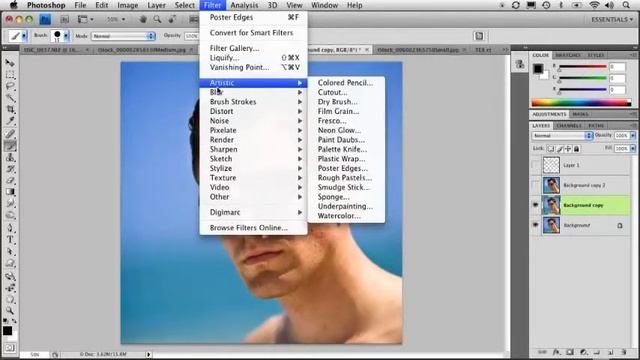Click Launch Bridge icon in application bar

[x=45, y=19]
